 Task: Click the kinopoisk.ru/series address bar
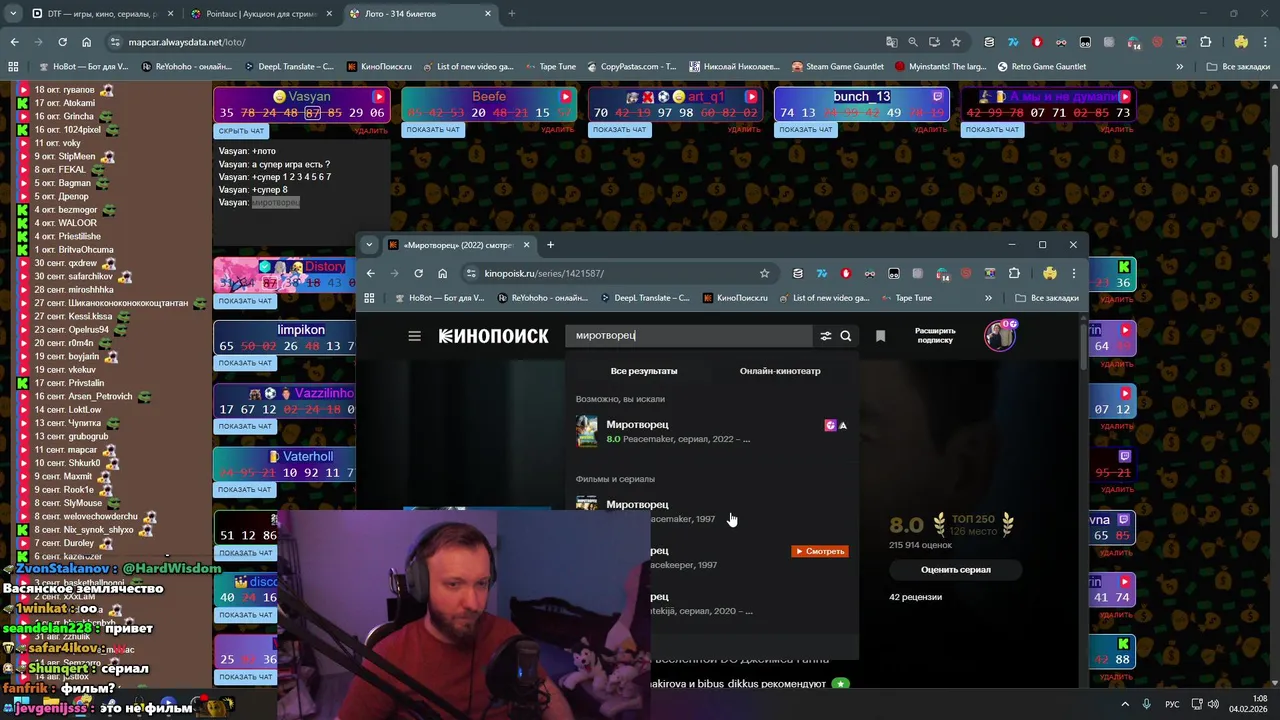615,273
